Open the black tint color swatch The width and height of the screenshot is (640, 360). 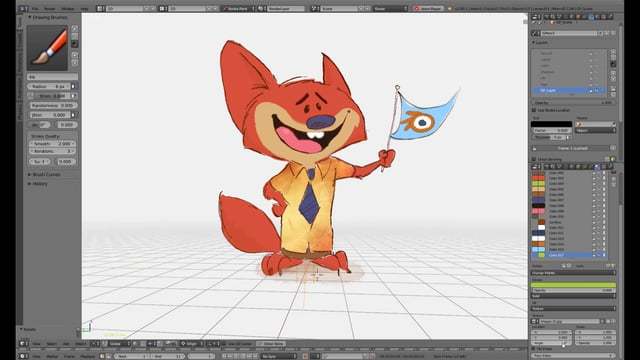[551, 124]
